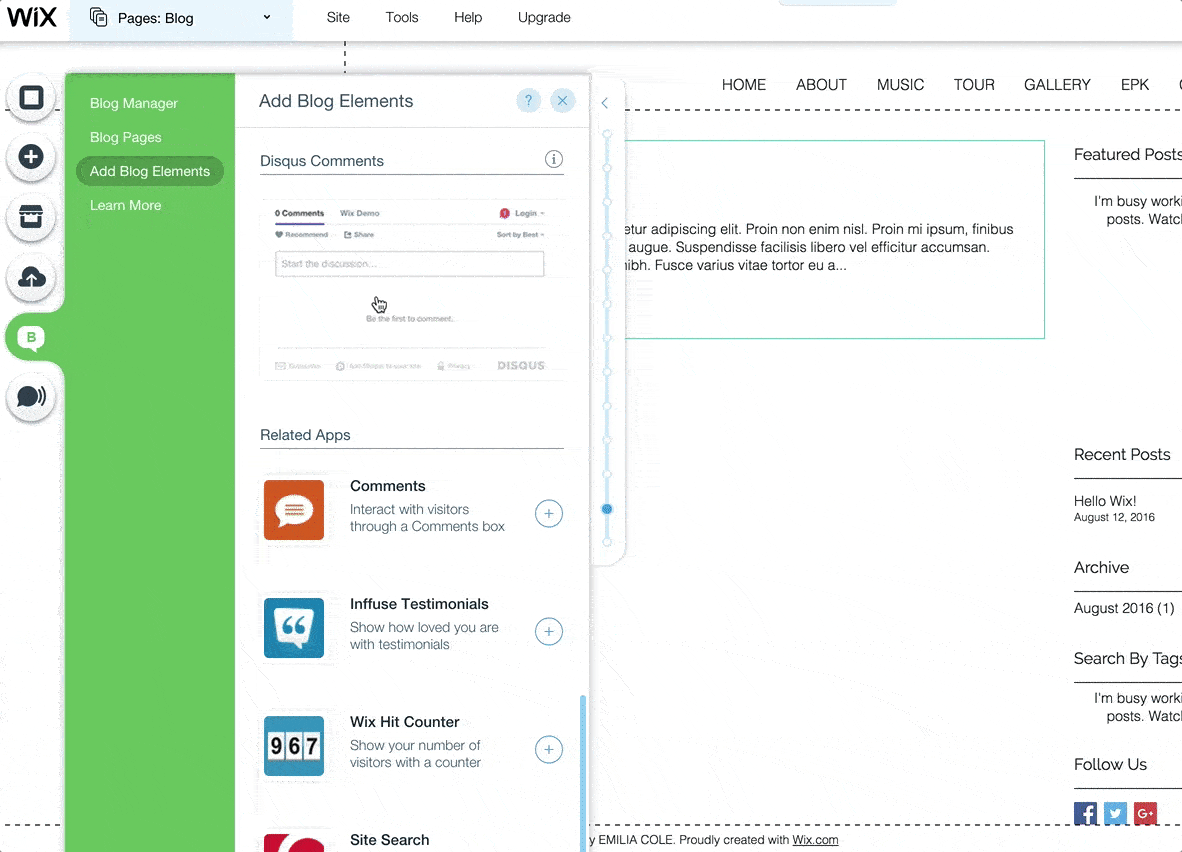Image resolution: width=1182 pixels, height=852 pixels.
Task: Click the info icon next to Disqus Comments
Action: pyautogui.click(x=553, y=159)
